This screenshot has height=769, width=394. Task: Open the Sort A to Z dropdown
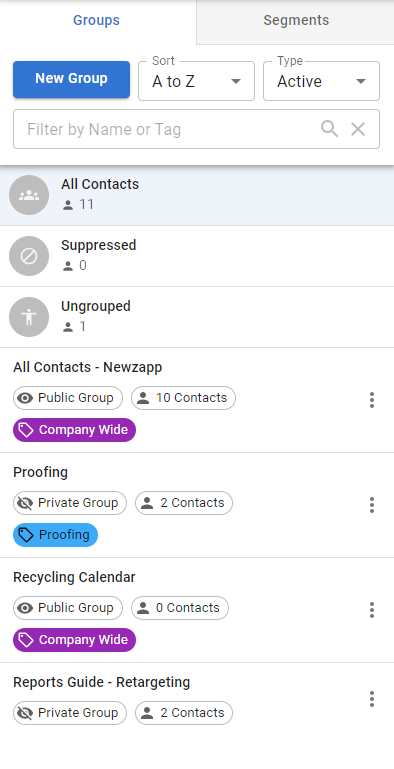click(x=196, y=81)
